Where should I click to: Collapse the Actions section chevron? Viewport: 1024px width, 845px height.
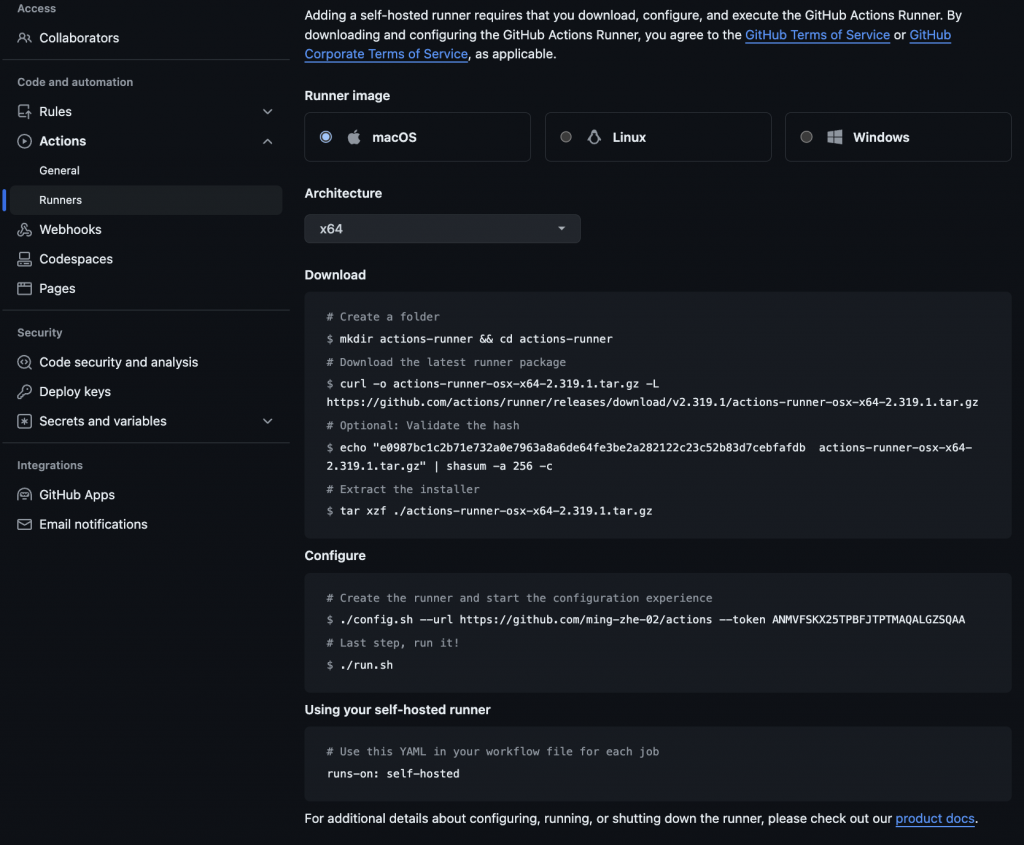pos(267,141)
